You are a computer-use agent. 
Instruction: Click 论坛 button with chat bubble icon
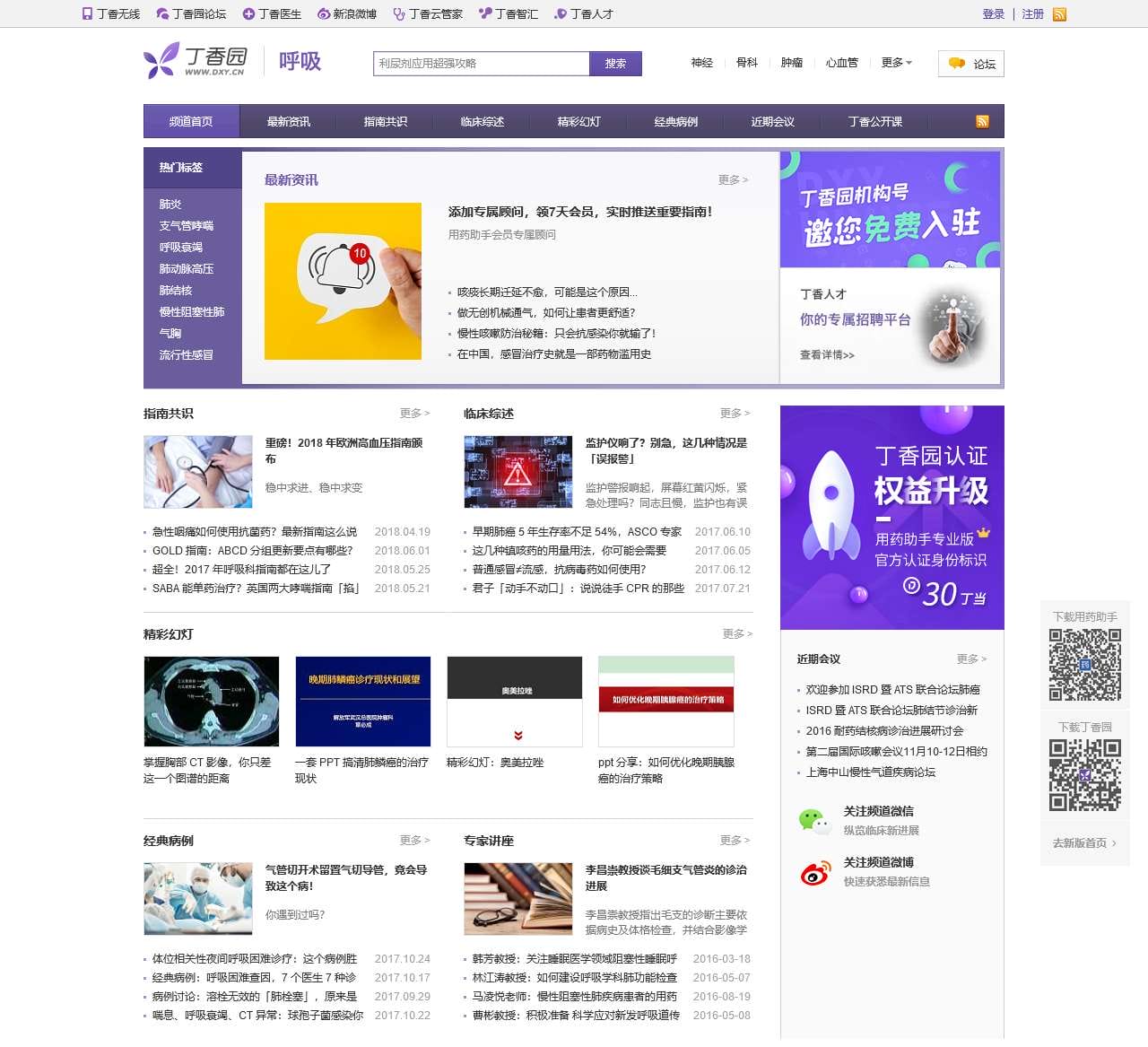pyautogui.click(x=971, y=64)
